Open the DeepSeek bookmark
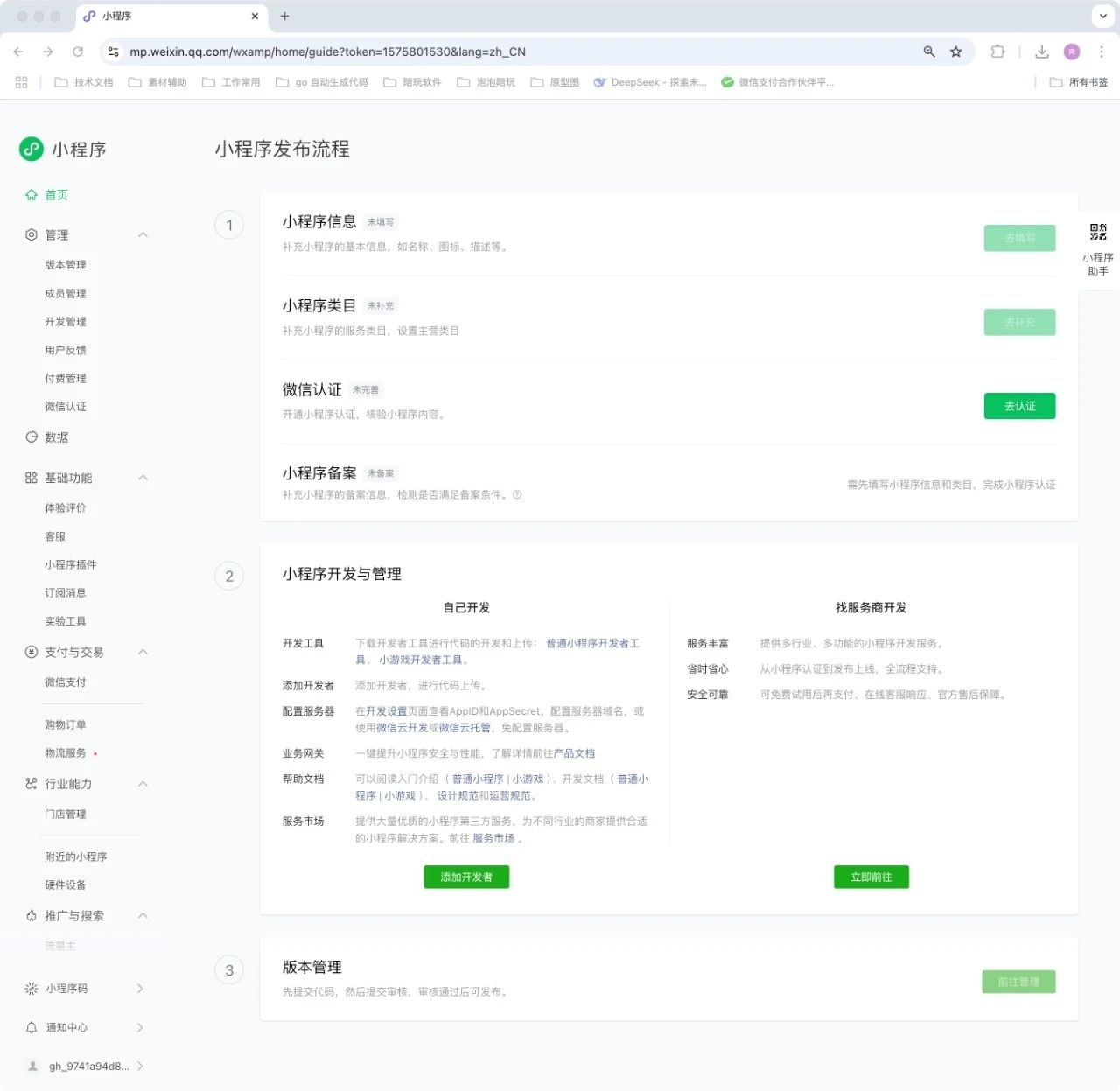Viewport: 1120px width, 1091px height. pos(649,82)
